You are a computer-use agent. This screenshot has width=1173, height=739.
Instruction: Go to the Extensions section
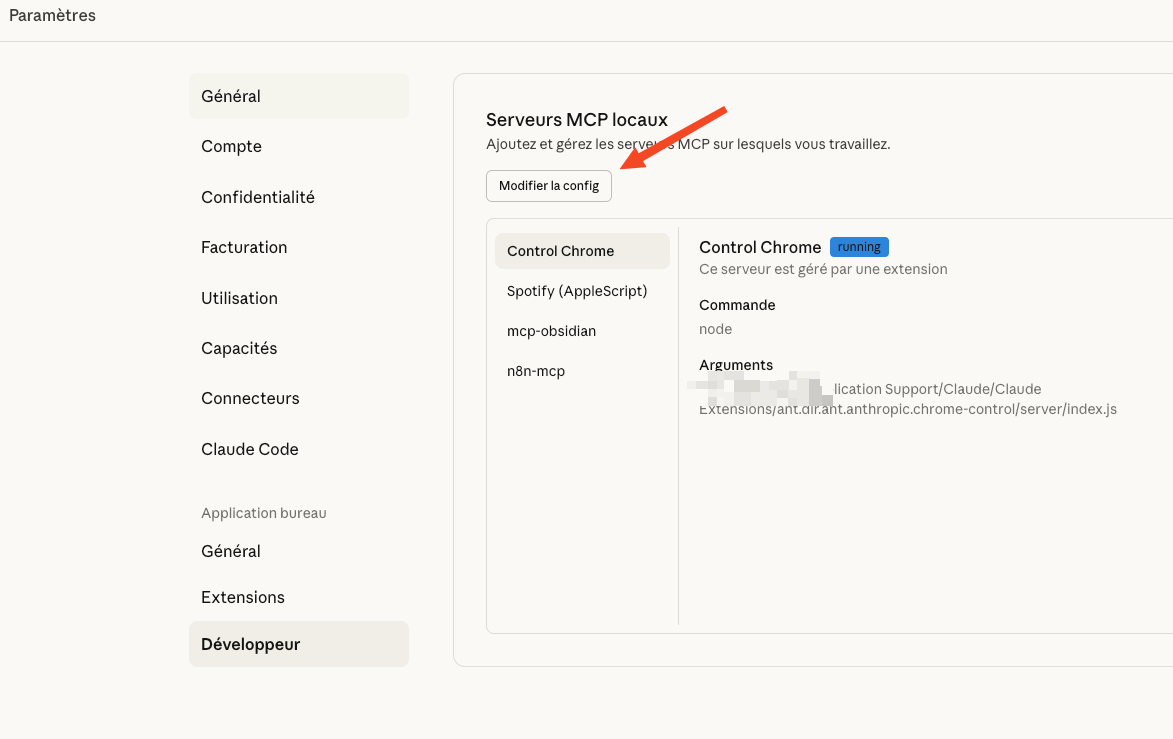click(x=243, y=597)
